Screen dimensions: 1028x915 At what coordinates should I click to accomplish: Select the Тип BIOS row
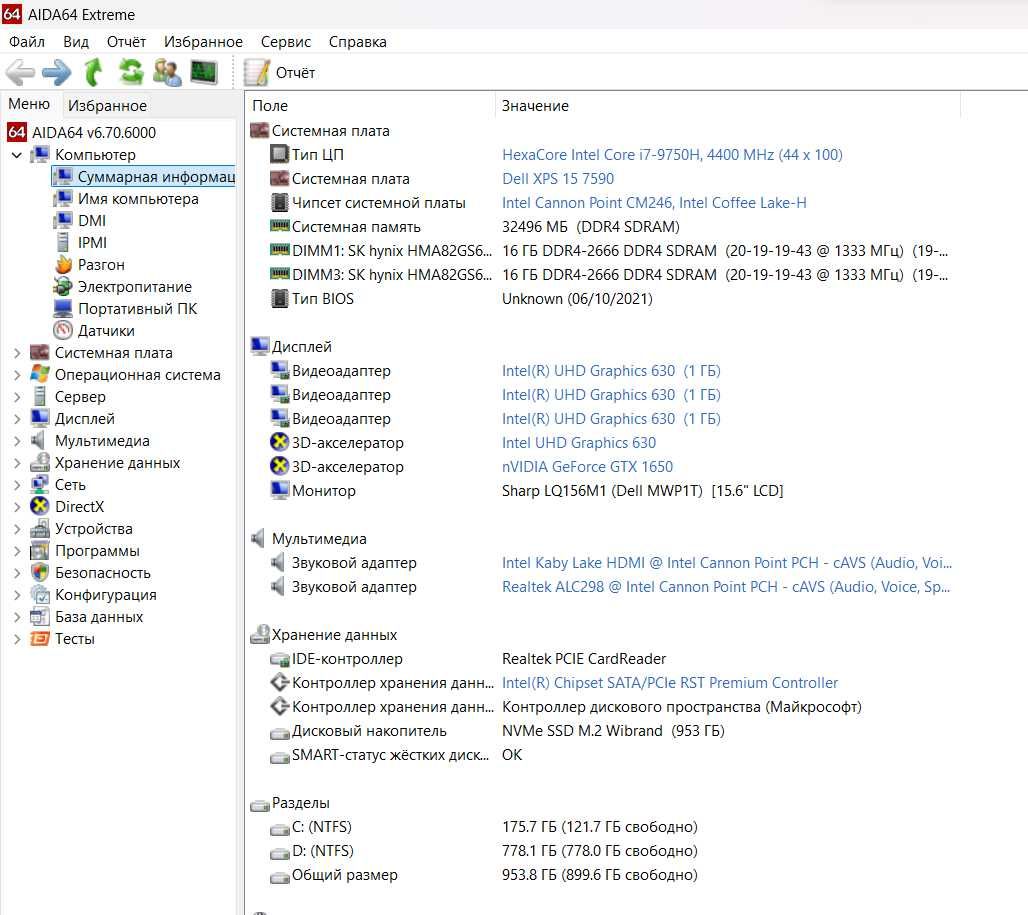pos(462,299)
